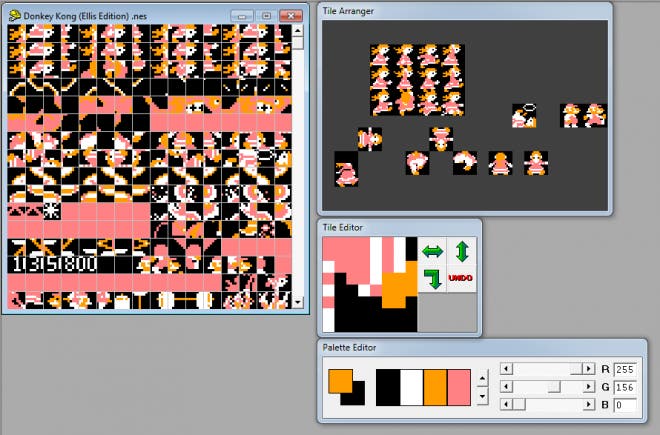The height and width of the screenshot is (435, 660).
Task: Decrease red value with left slider arrow
Action: 506,369
